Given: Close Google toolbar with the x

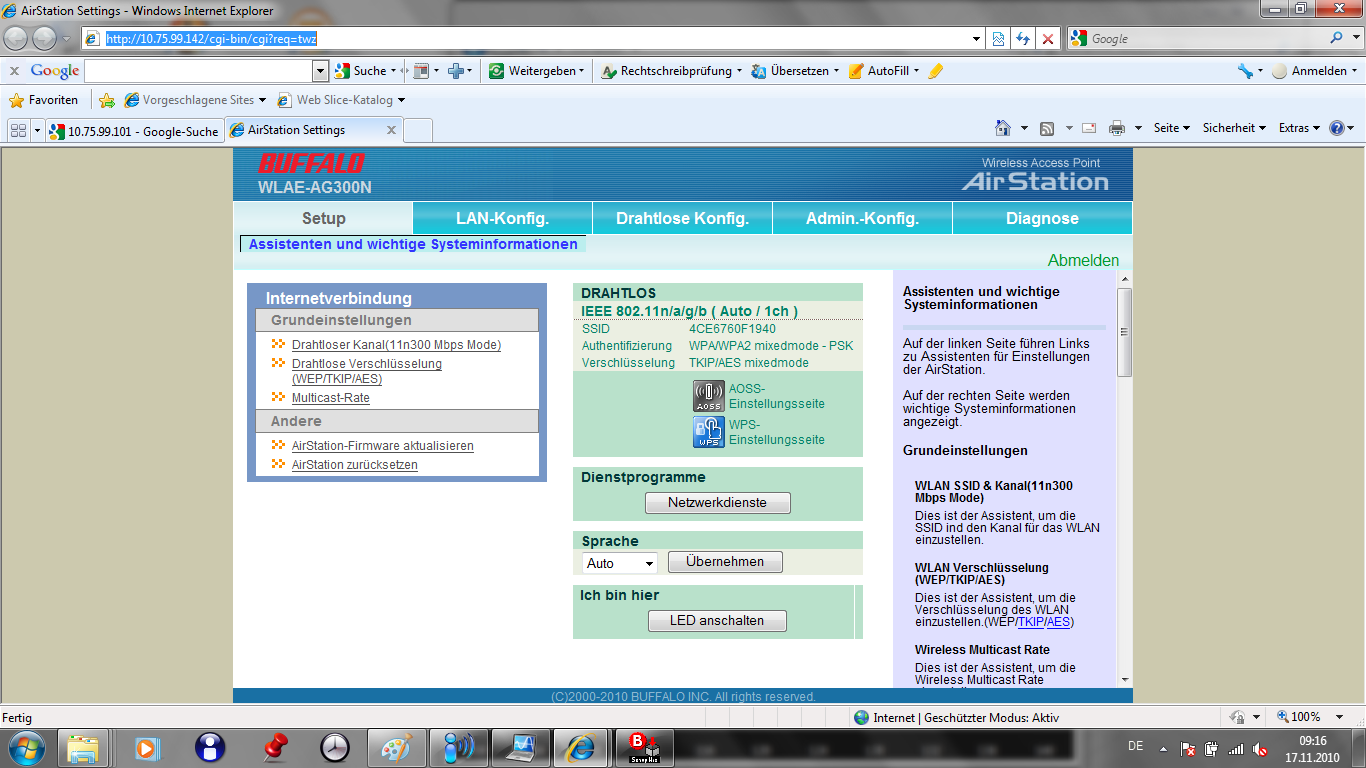Looking at the screenshot, I should coord(14,71).
